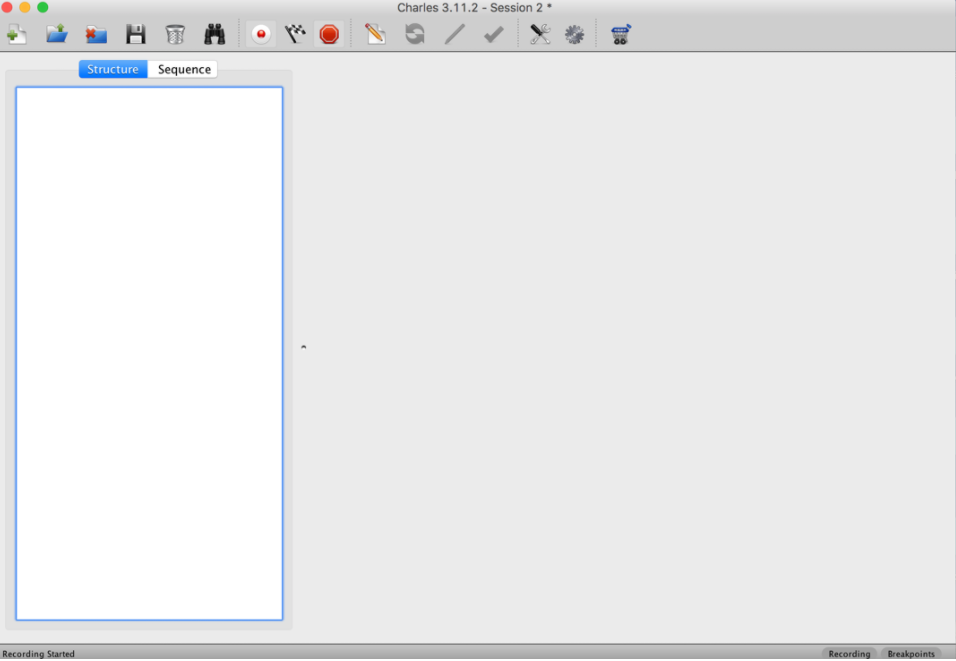
Task: Click the split pane divider handle
Action: [303, 347]
